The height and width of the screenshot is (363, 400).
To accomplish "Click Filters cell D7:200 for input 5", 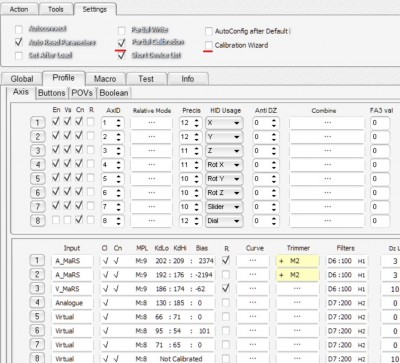I will click(x=346, y=317).
